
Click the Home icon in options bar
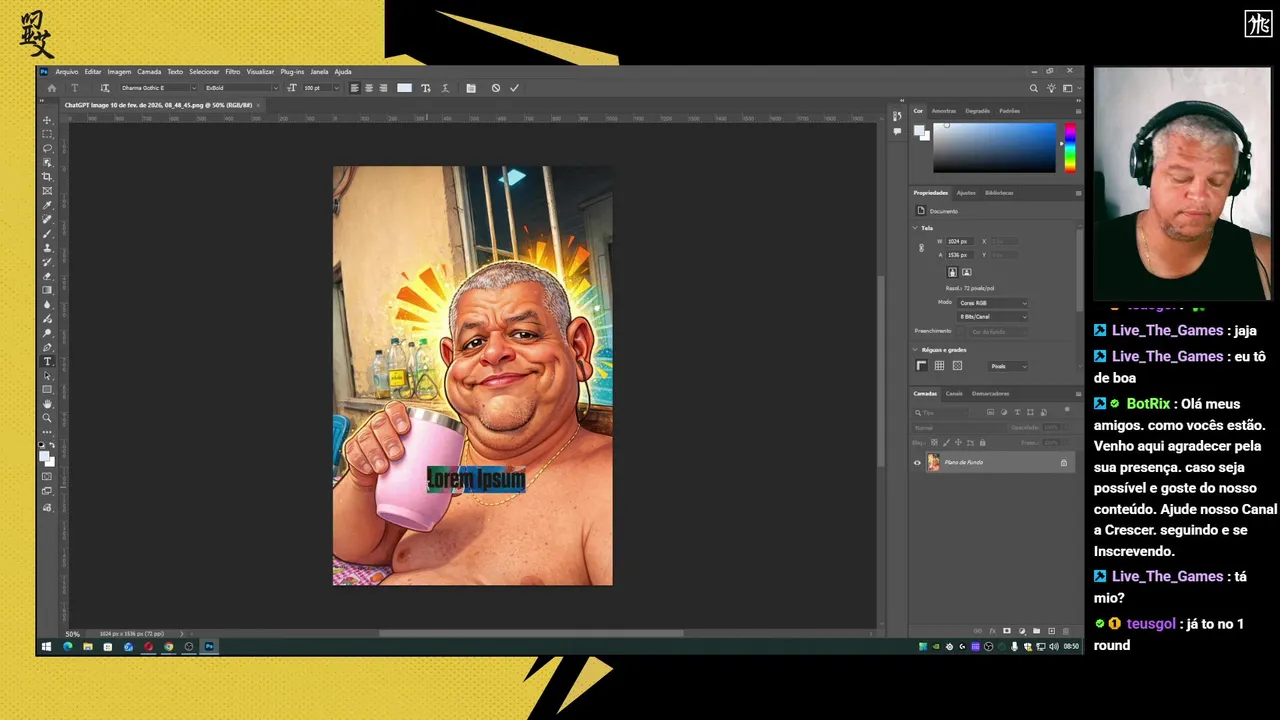[x=52, y=88]
